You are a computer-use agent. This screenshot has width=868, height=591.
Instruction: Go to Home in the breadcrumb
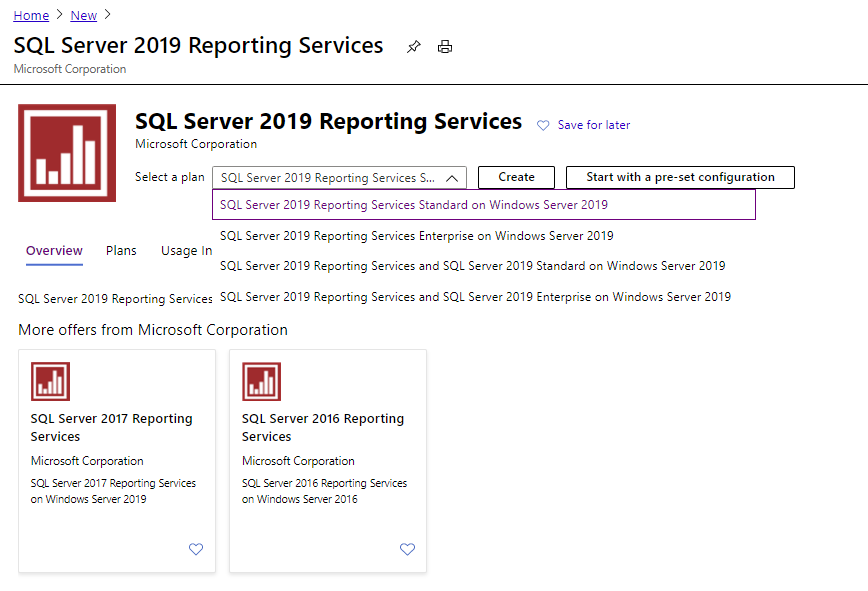click(31, 15)
